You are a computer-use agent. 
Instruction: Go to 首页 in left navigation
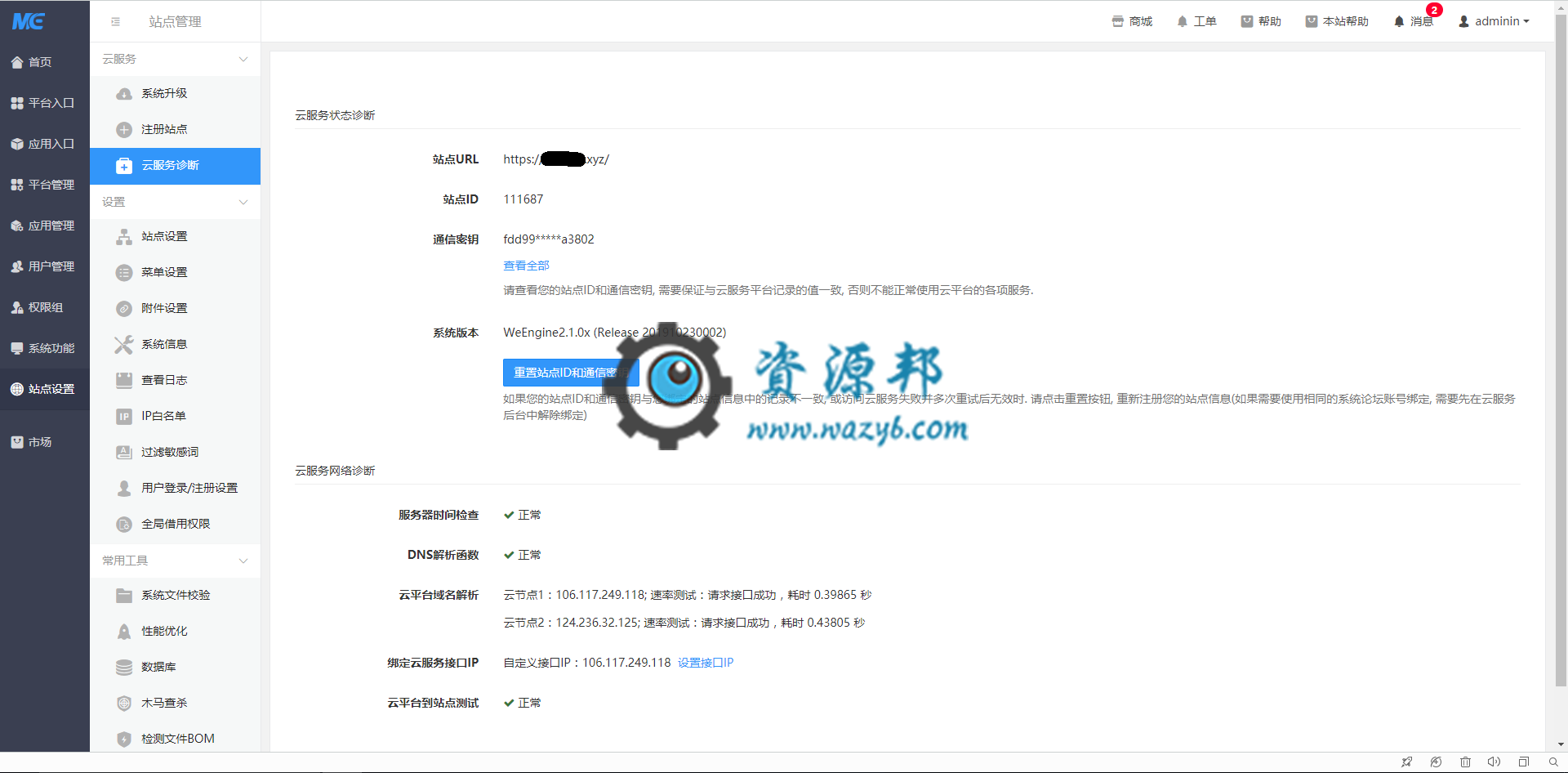pyautogui.click(x=45, y=62)
